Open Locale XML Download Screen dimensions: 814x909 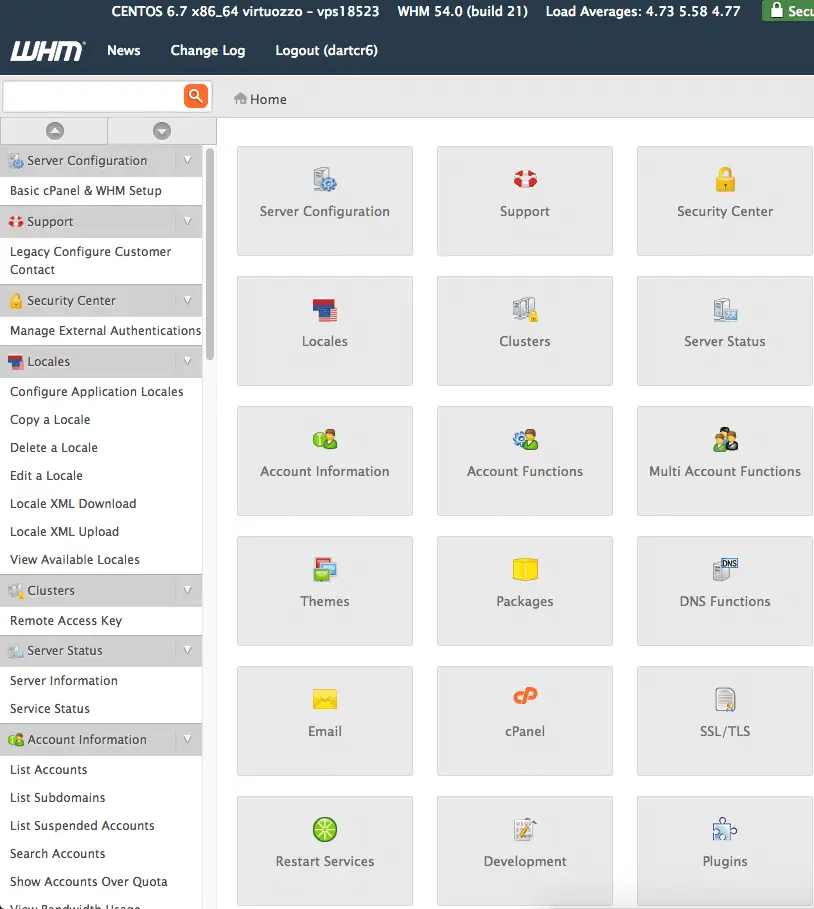73,504
